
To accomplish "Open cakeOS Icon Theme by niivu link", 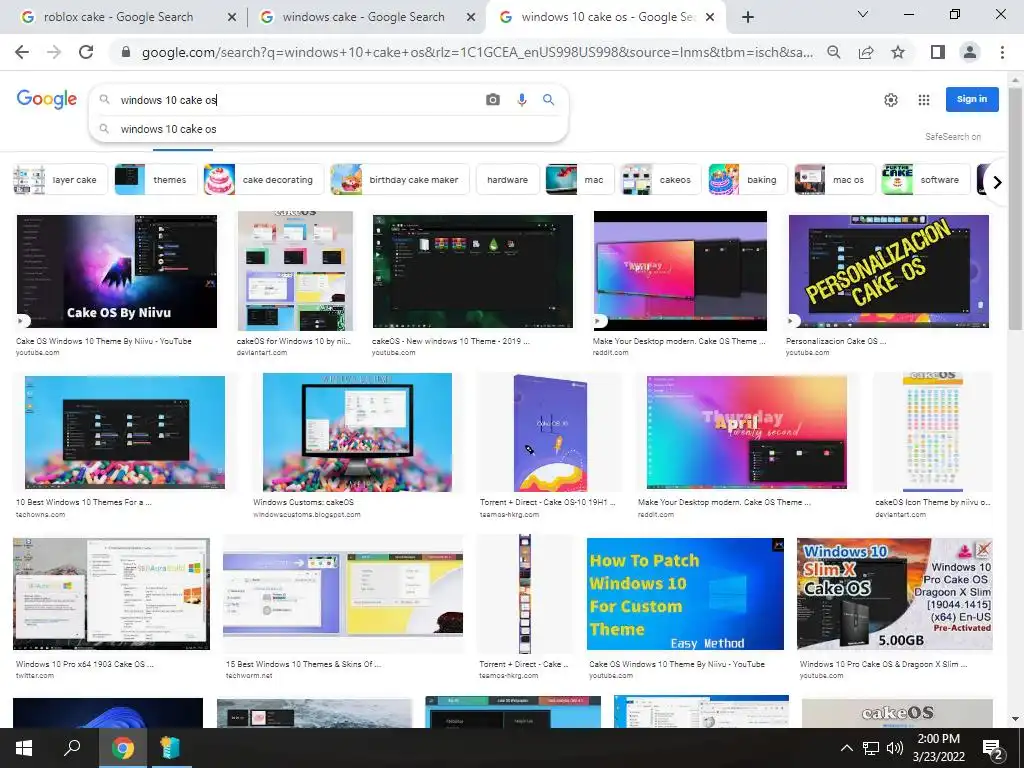I will pyautogui.click(x=933, y=502).
